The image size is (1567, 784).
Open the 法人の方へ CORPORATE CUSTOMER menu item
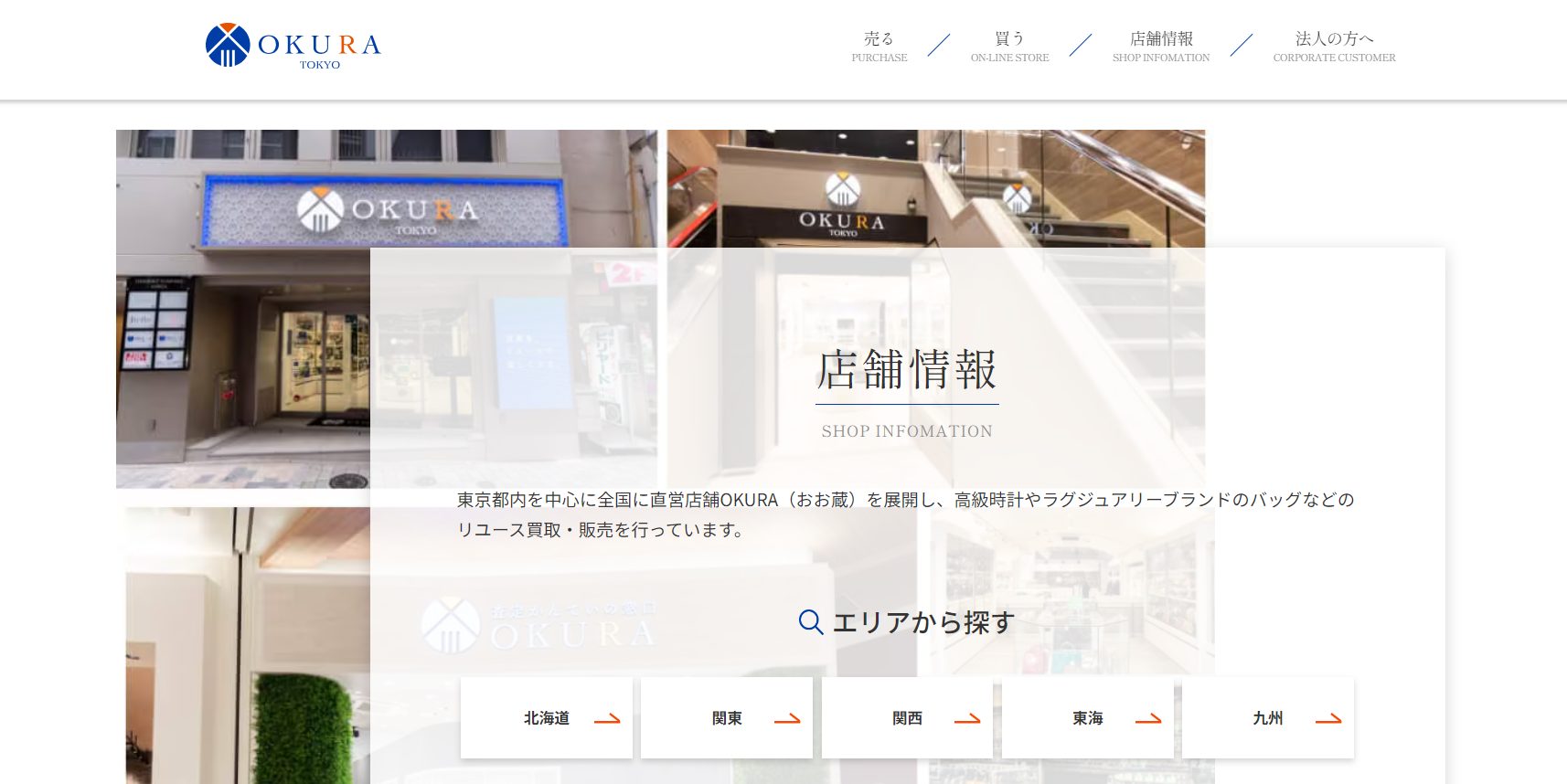(1334, 47)
